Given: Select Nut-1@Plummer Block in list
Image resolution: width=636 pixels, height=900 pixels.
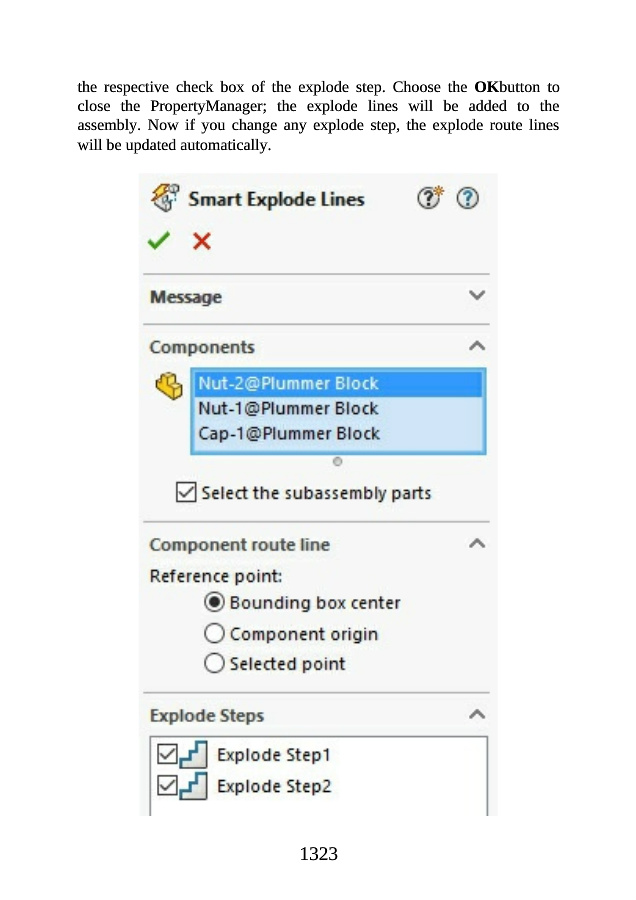Looking at the screenshot, I should [288, 408].
